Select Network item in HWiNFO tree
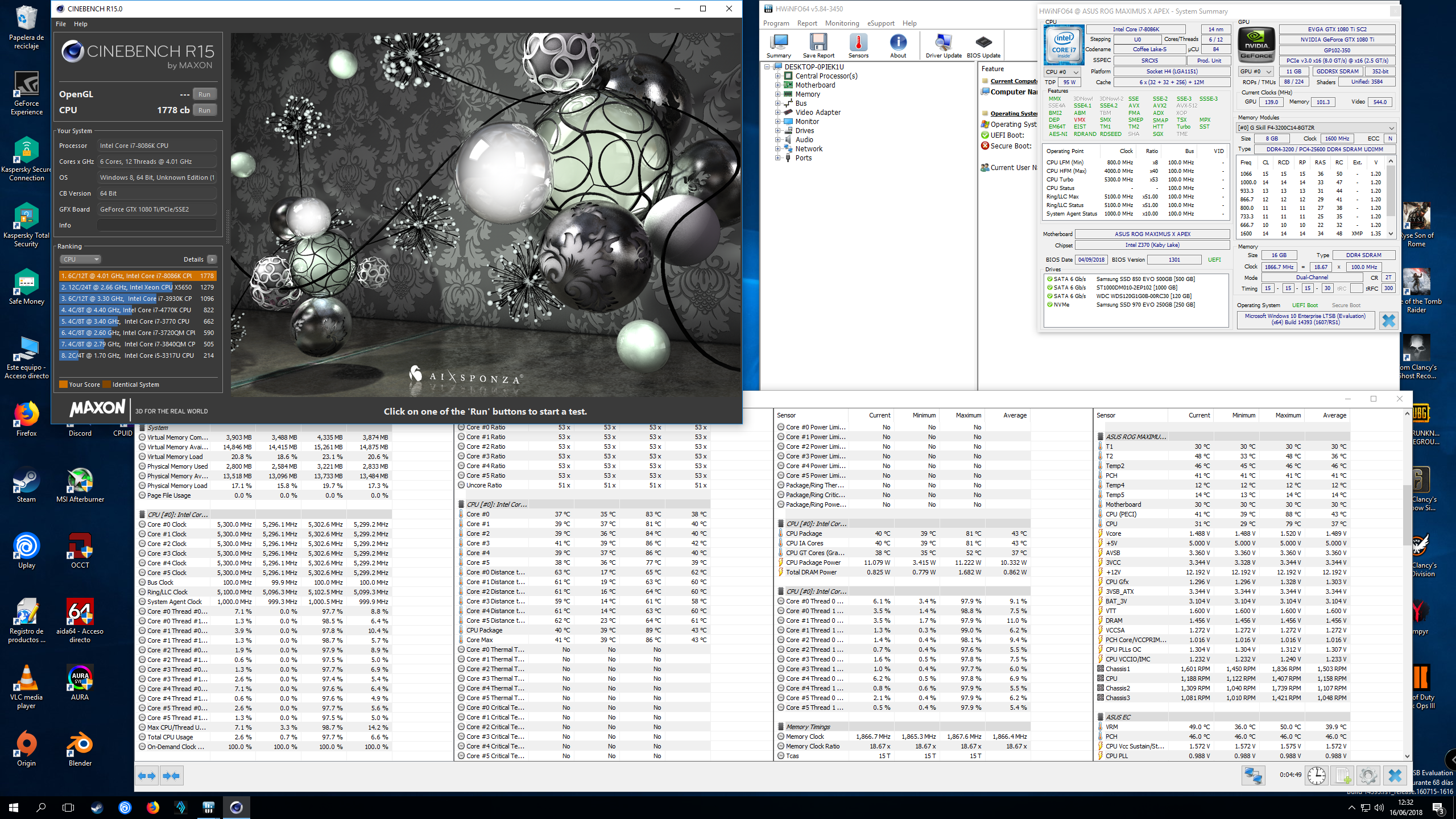This screenshot has height=819, width=1456. [809, 149]
